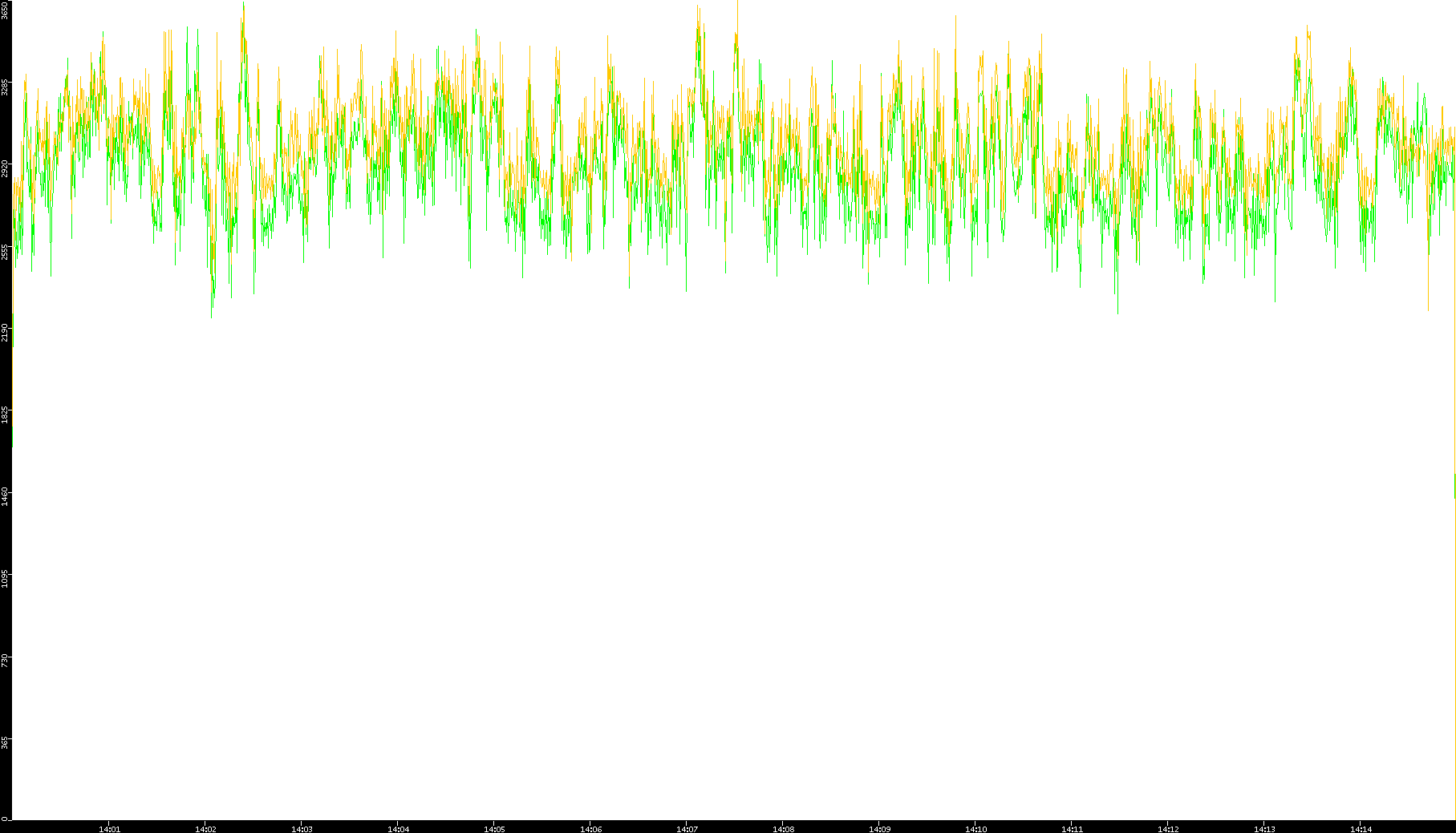Image resolution: width=1456 pixels, height=833 pixels.
Task: Select the 2190 vertical axis label
Action: point(6,333)
